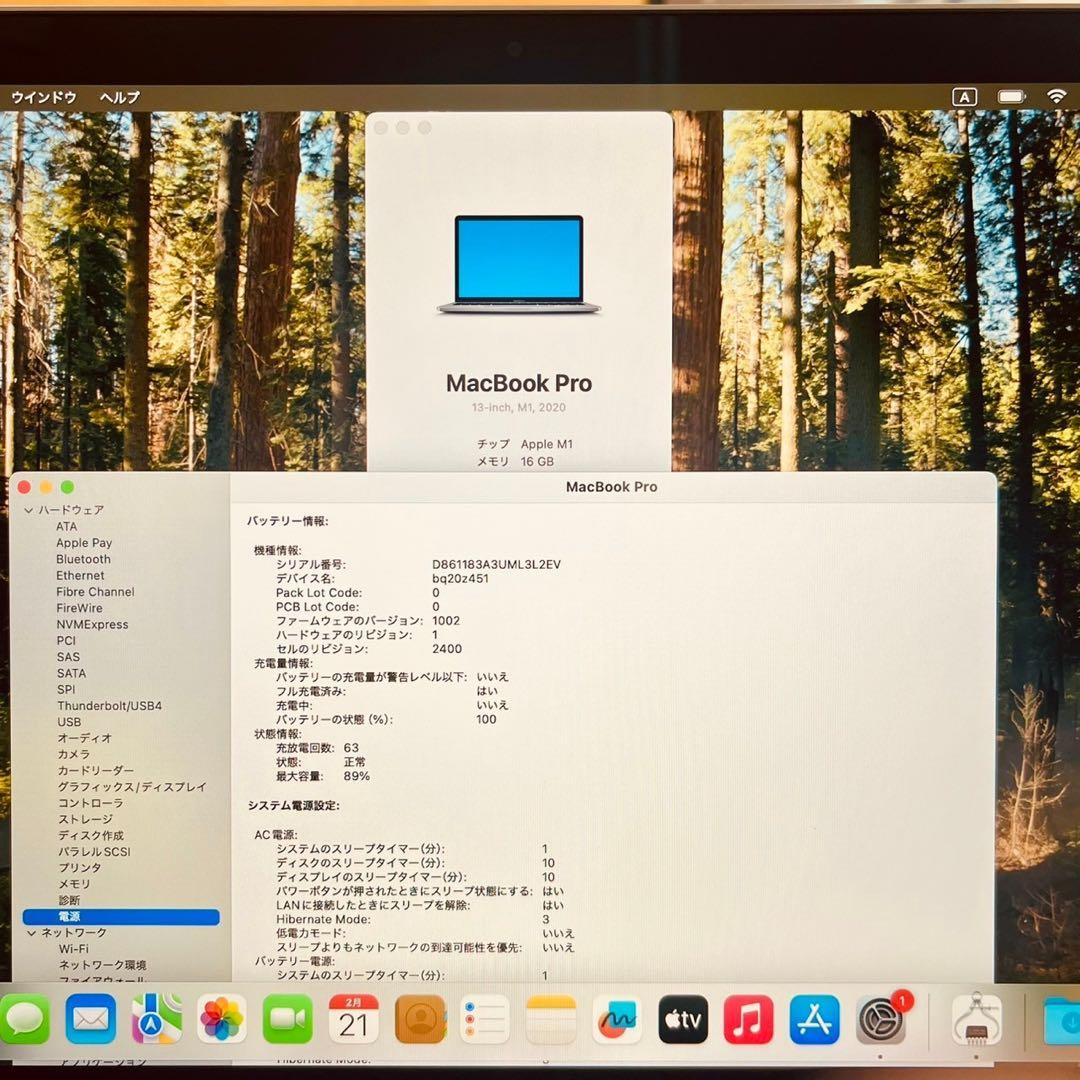
Task: Open the ヘルプ menu
Action: coord(119,97)
